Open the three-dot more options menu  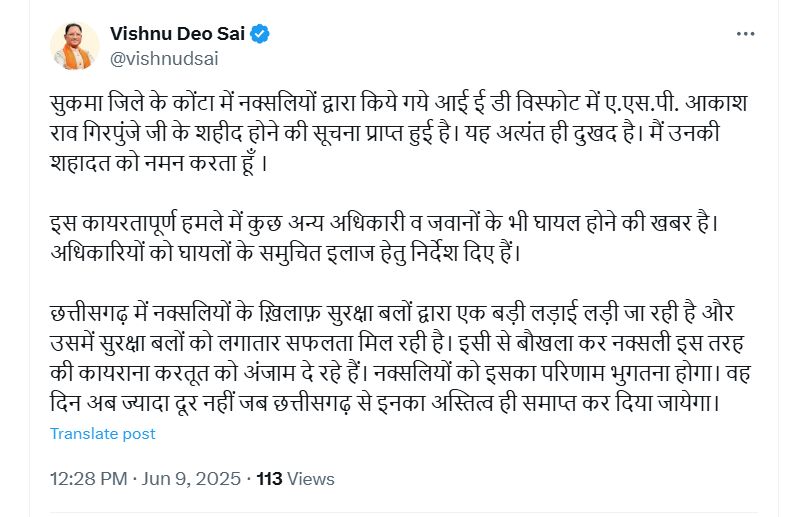[745, 34]
